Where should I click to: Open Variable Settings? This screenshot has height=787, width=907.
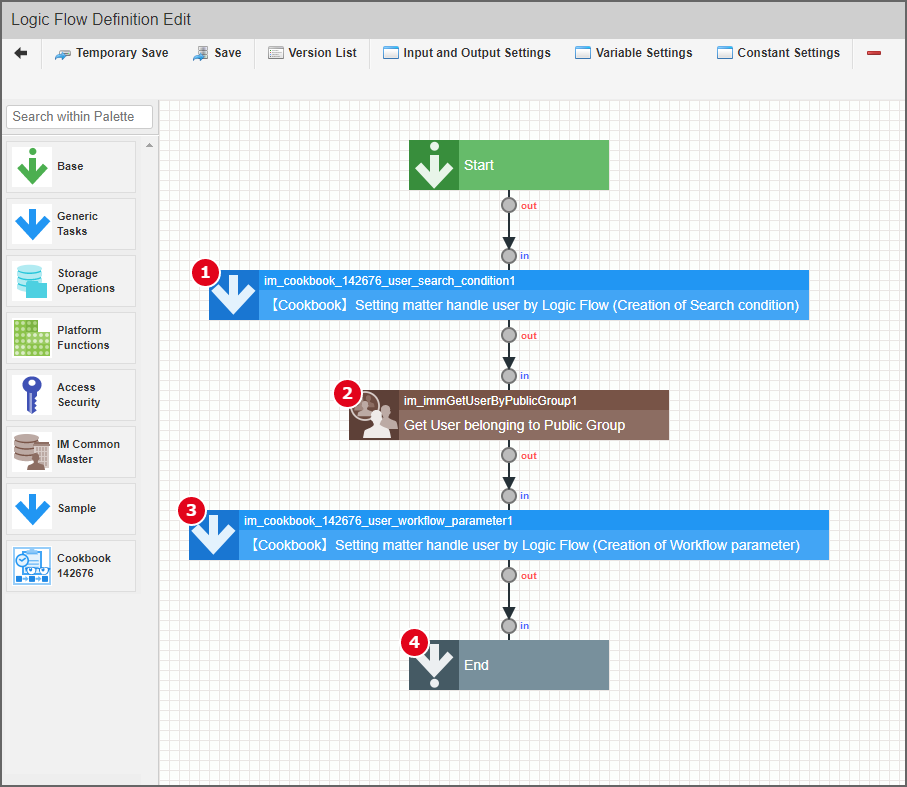tap(633, 53)
